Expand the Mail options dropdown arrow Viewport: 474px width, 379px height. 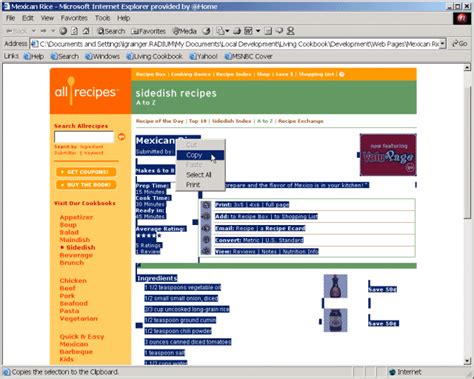(227, 31)
